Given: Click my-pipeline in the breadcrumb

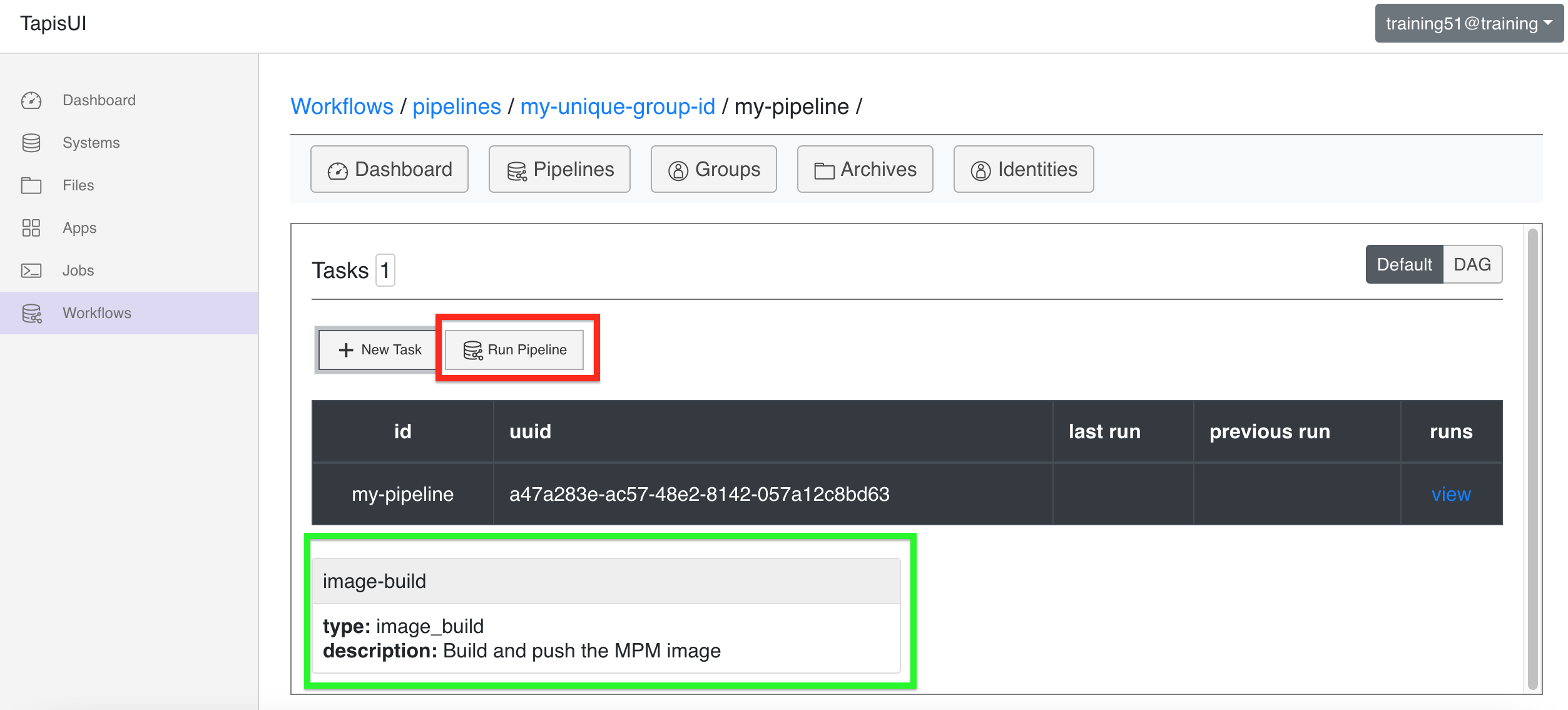Looking at the screenshot, I should [x=792, y=106].
